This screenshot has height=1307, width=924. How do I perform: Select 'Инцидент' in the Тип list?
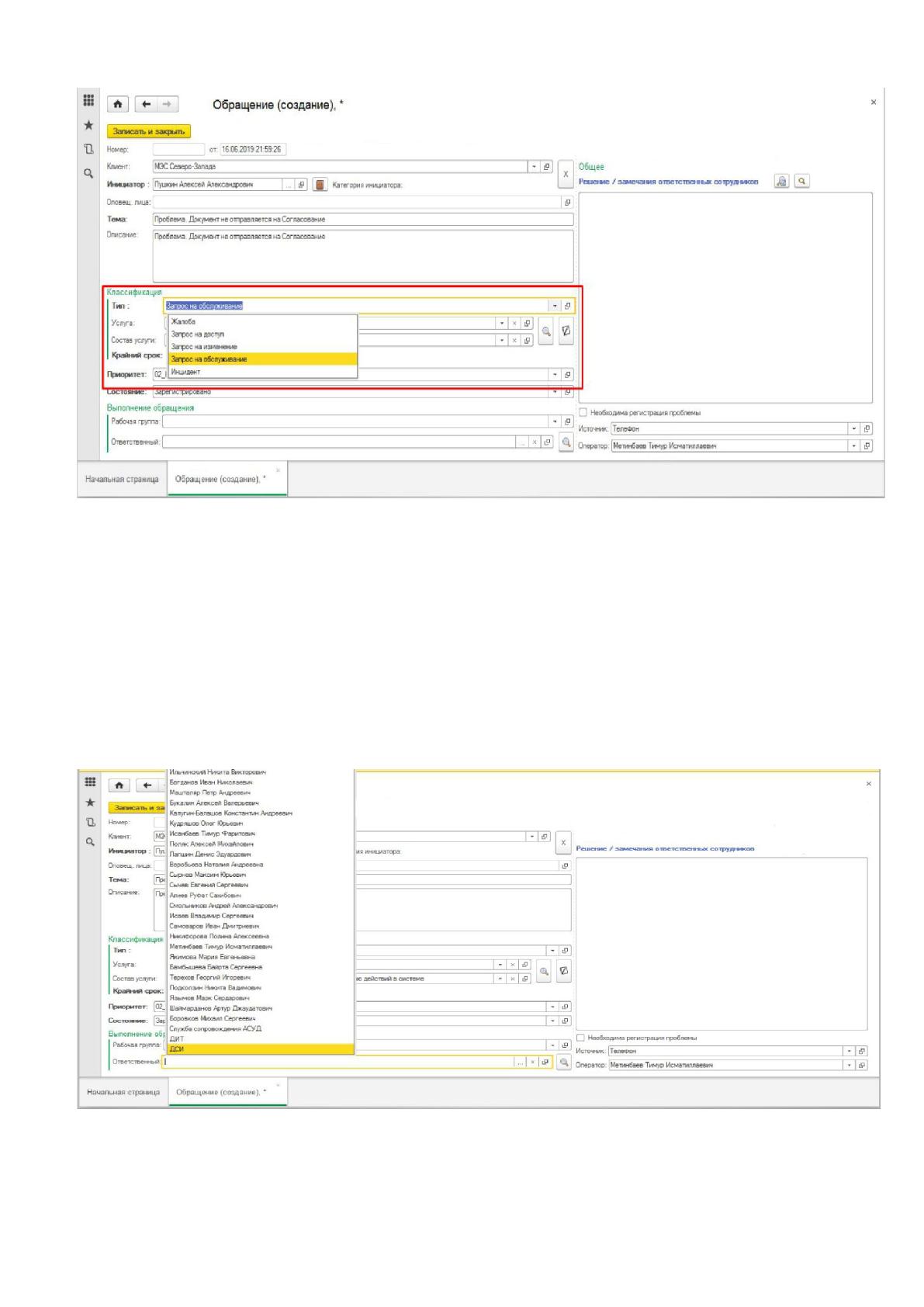[x=185, y=372]
